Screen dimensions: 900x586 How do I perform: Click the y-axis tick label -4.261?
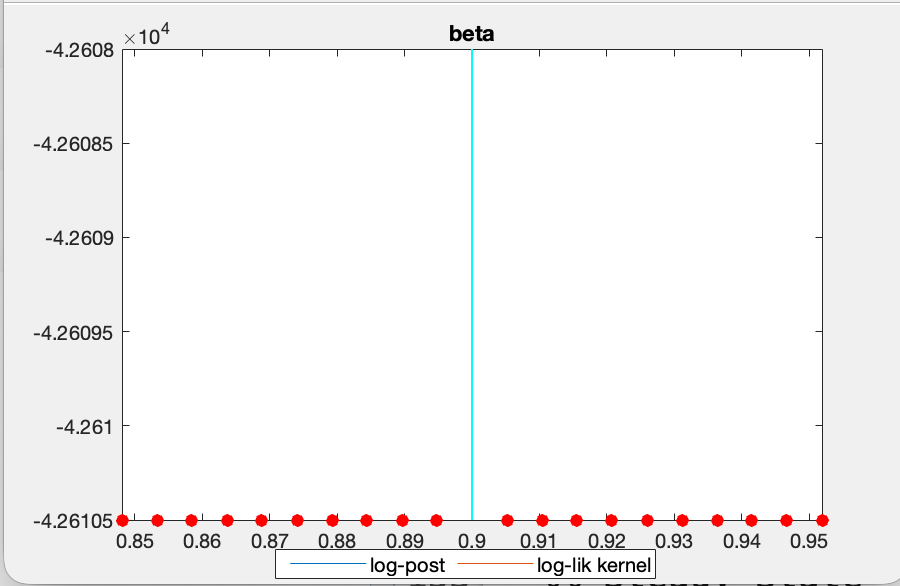87,427
